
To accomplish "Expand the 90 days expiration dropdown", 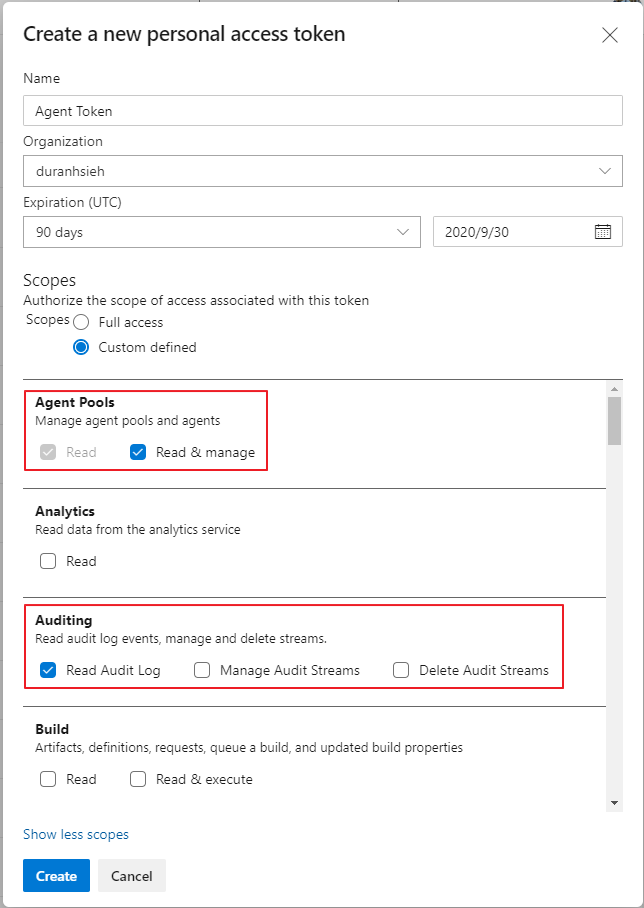I will 222,231.
